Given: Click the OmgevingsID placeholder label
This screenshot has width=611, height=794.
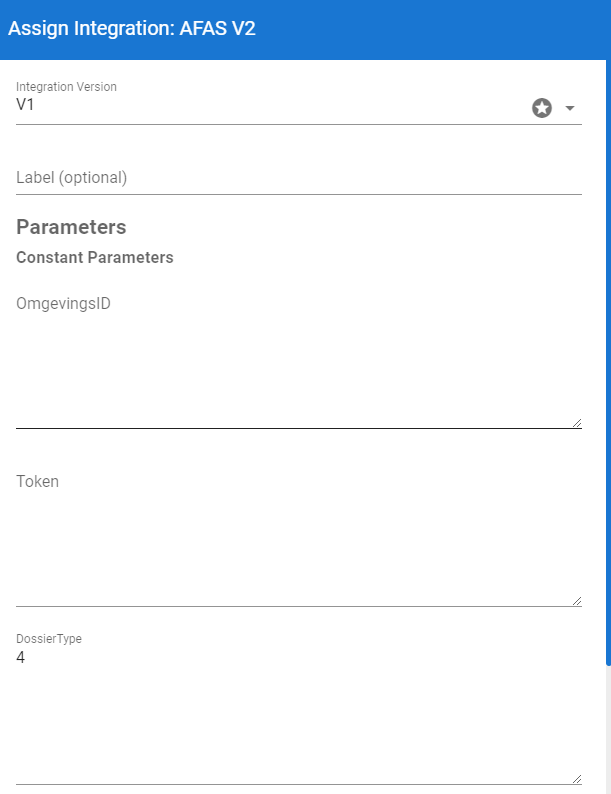Looking at the screenshot, I should tap(63, 304).
